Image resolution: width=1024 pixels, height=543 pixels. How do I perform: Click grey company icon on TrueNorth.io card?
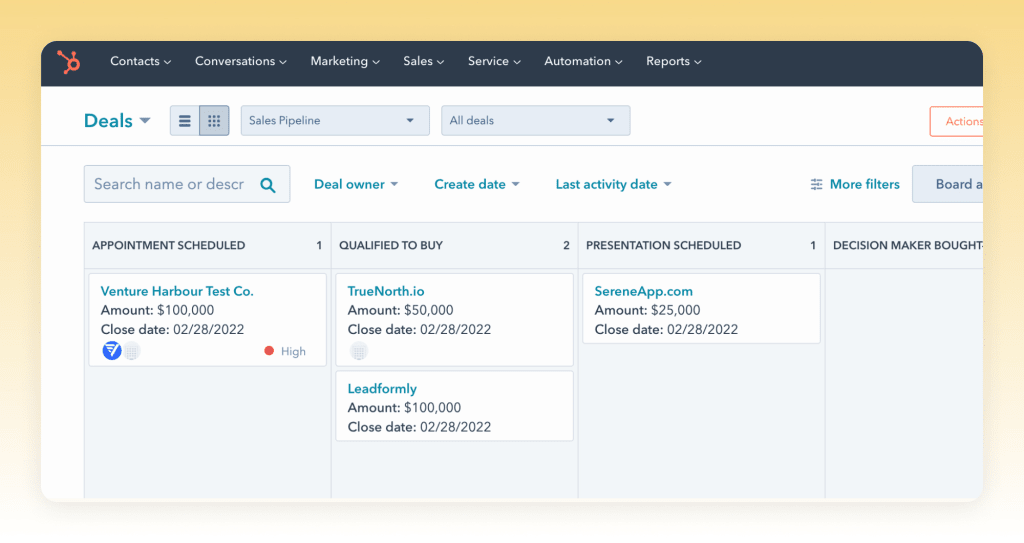[x=359, y=351]
